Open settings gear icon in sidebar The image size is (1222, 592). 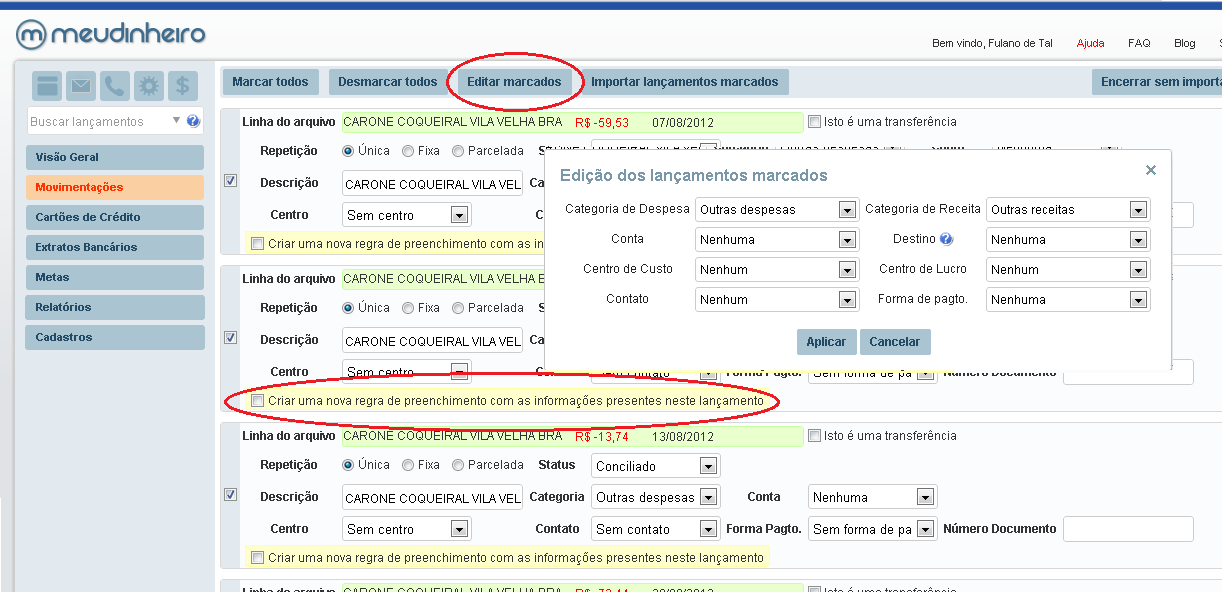(149, 87)
